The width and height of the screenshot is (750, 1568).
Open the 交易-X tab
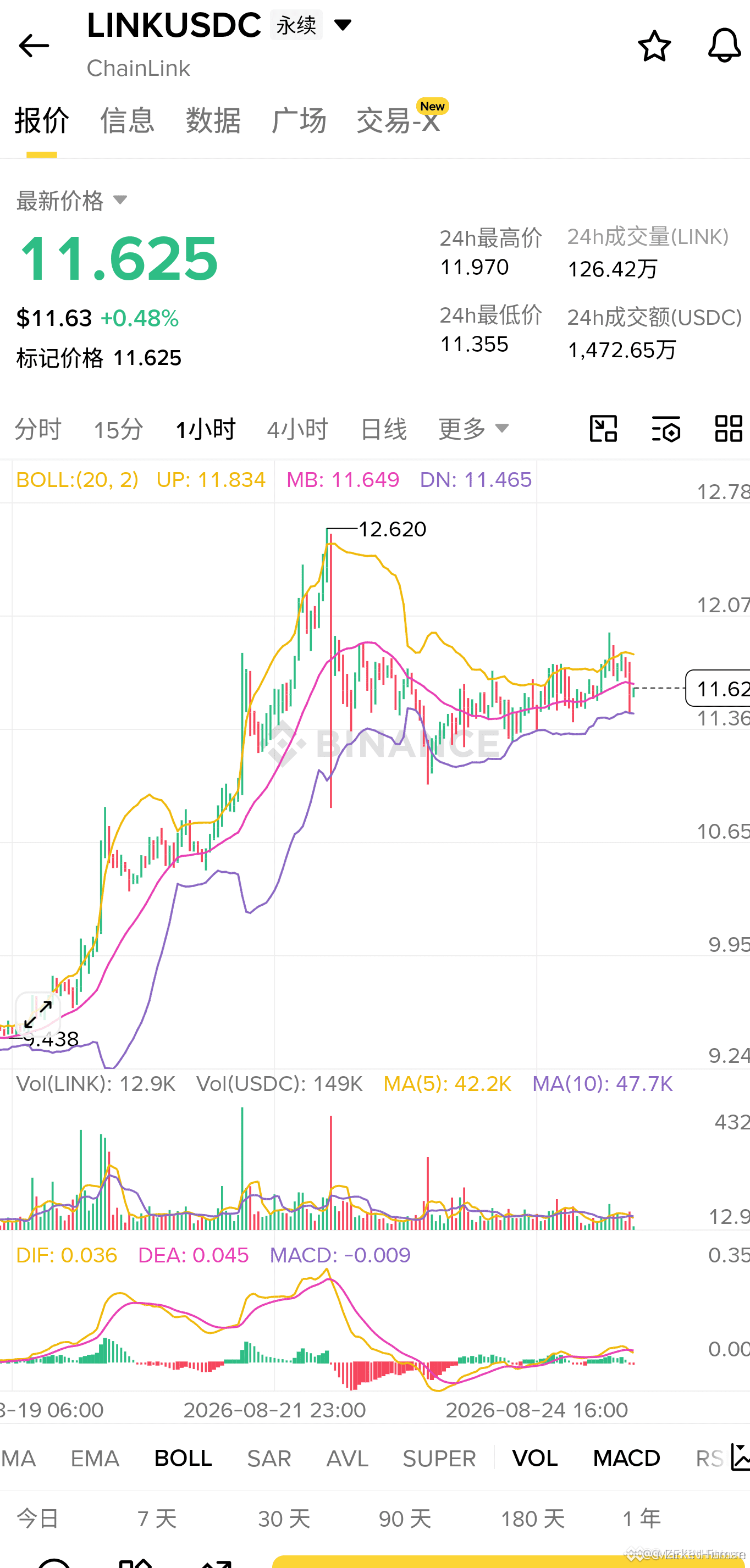tap(398, 120)
